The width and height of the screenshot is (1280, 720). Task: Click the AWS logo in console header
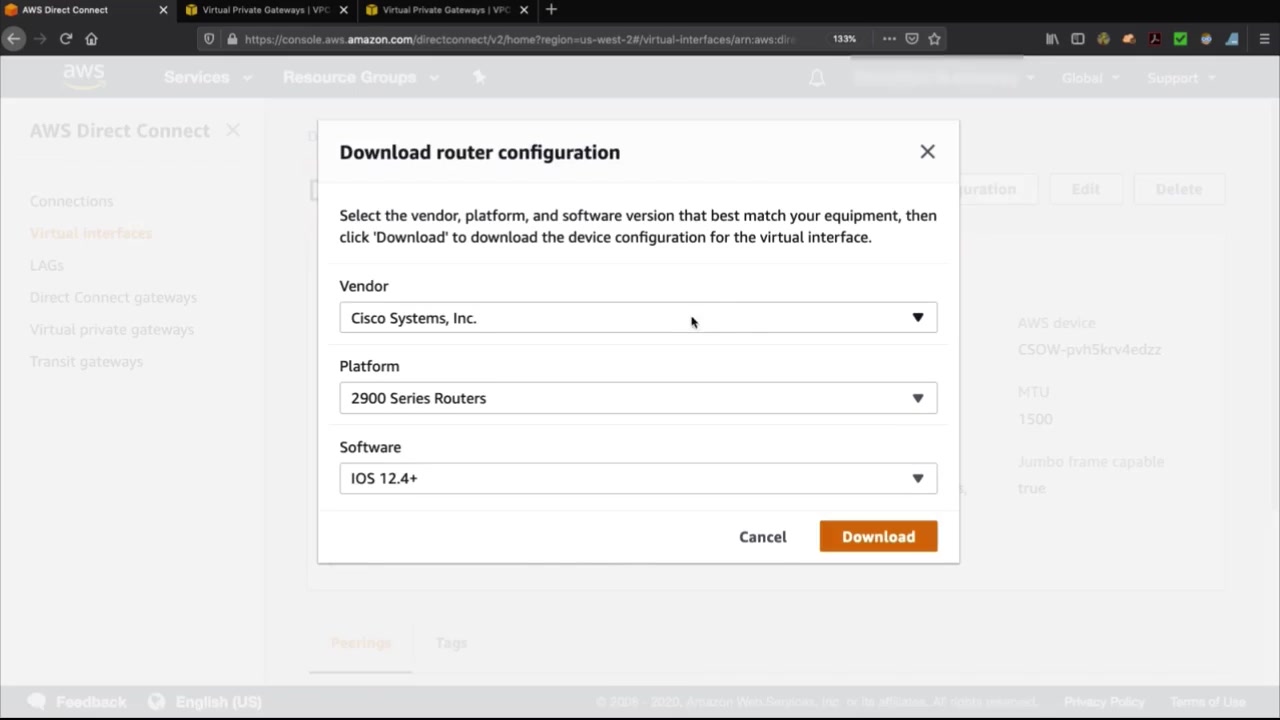coord(84,77)
